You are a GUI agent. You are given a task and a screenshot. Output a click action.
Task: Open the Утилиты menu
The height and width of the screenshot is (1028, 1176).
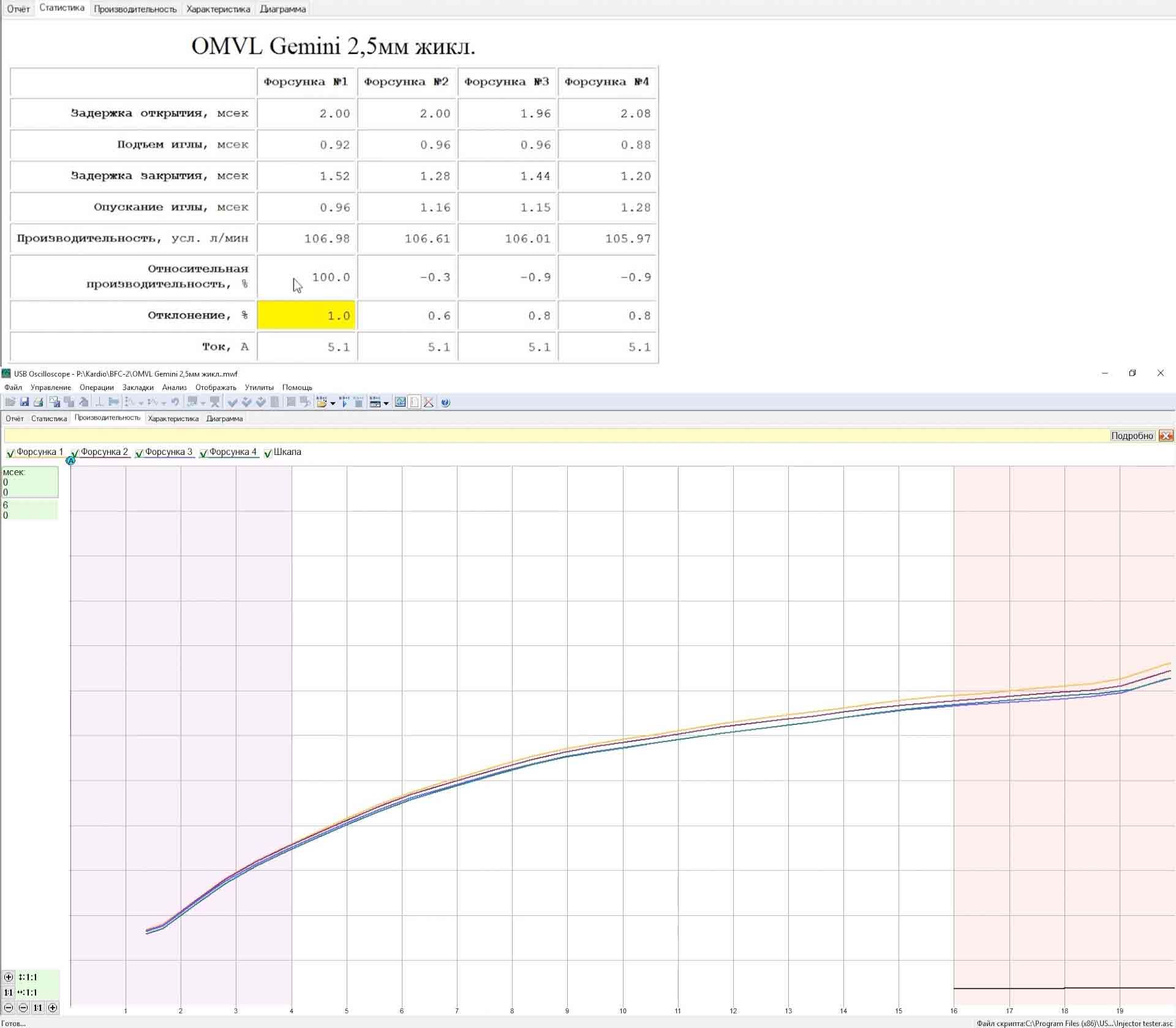pyautogui.click(x=259, y=388)
